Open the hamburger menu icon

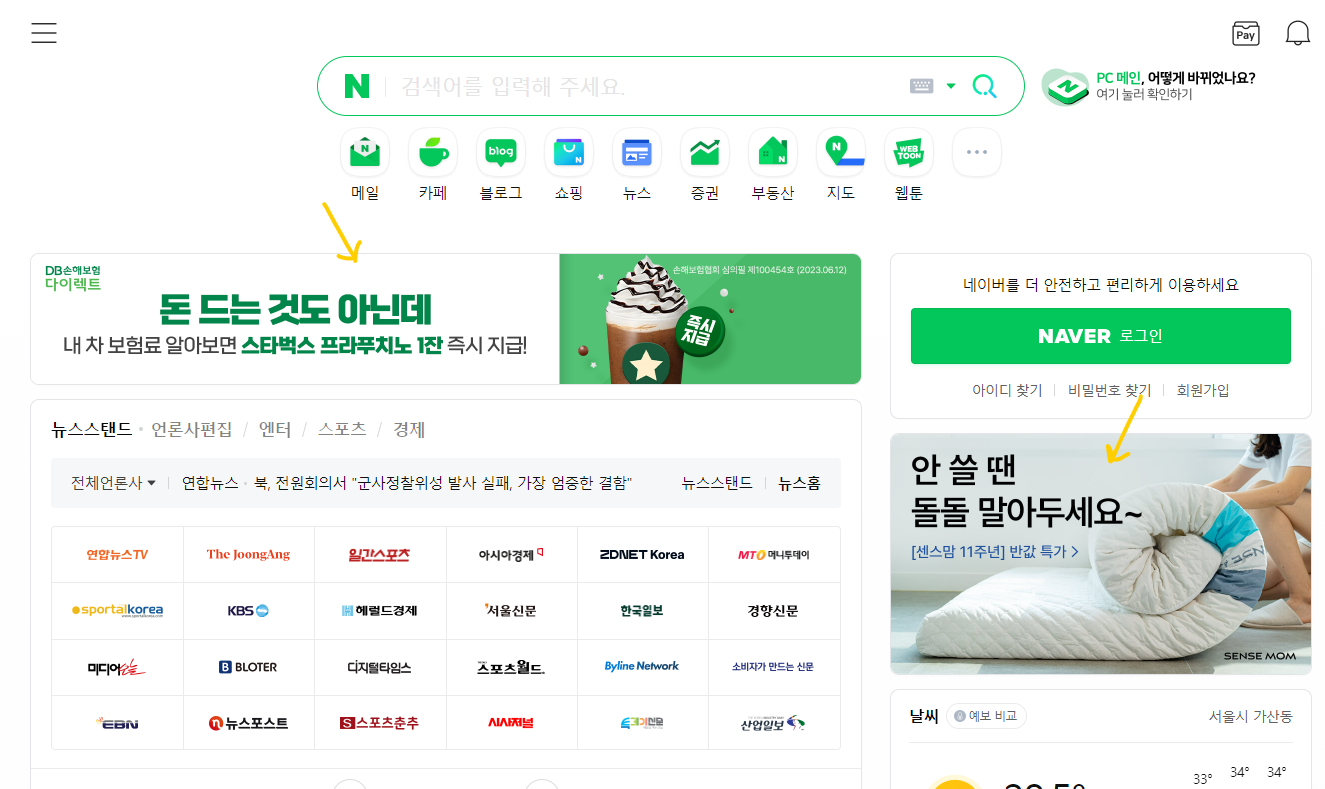[x=44, y=33]
